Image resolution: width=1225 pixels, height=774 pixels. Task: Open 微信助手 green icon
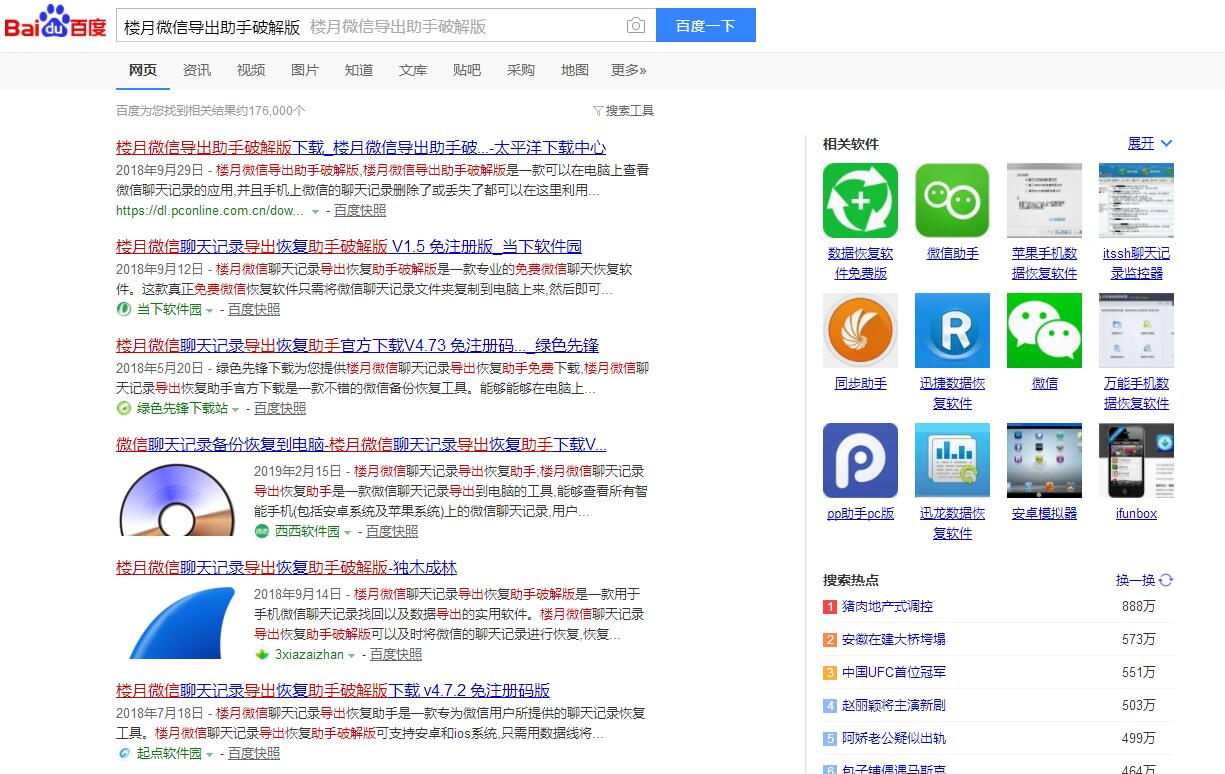tap(952, 201)
